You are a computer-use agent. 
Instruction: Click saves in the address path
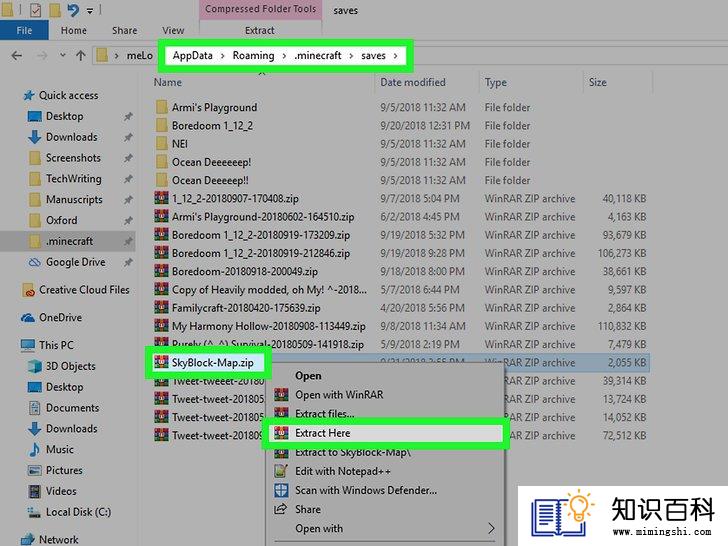(373, 56)
